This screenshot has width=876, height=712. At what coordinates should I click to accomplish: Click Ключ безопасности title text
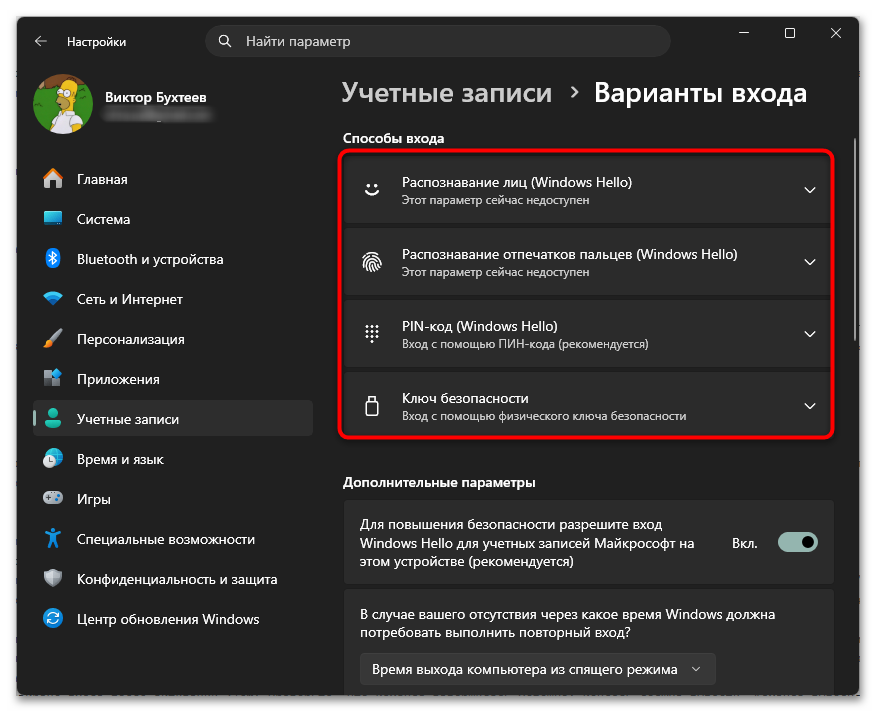coord(465,398)
